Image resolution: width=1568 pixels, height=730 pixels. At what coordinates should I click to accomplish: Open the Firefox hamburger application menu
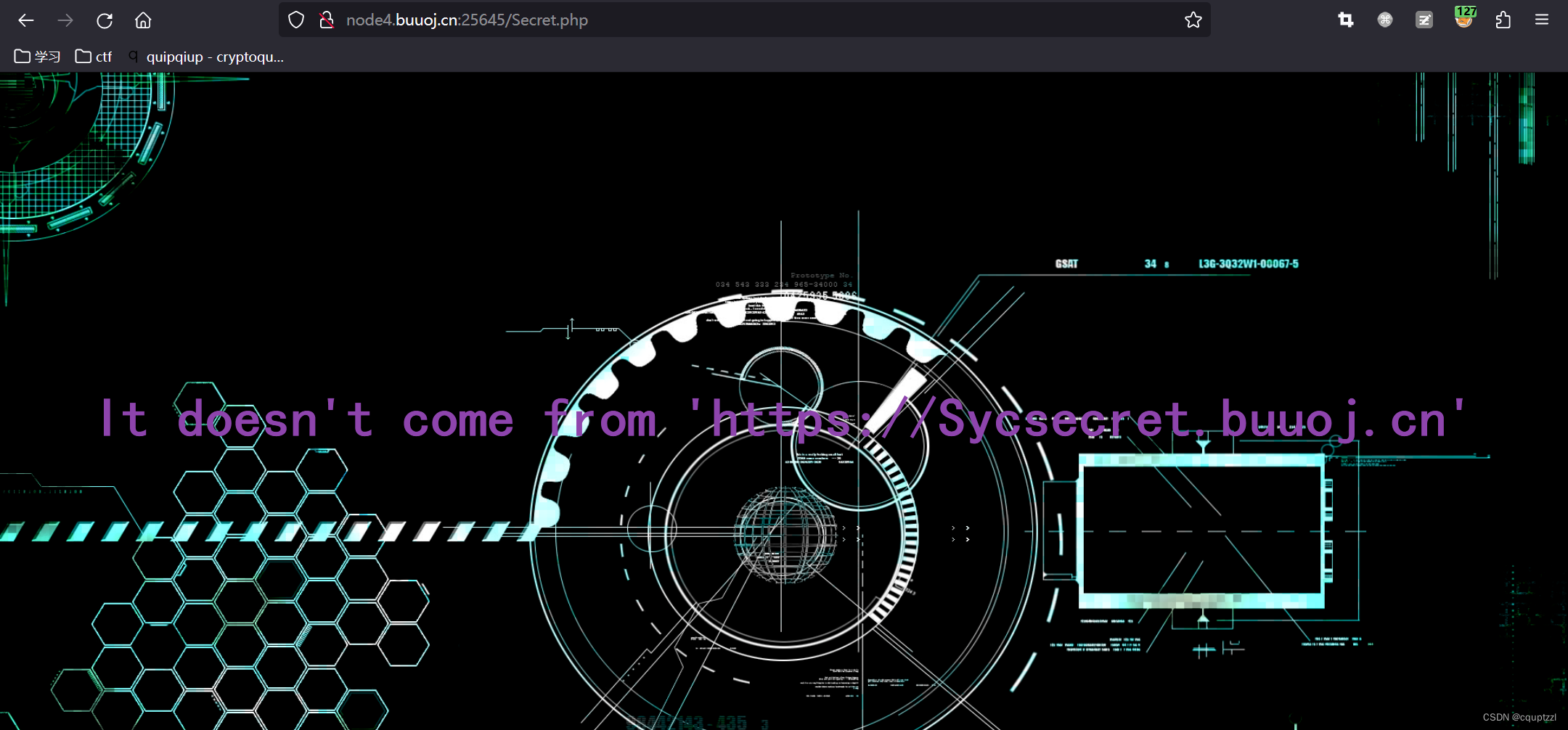[x=1543, y=20]
